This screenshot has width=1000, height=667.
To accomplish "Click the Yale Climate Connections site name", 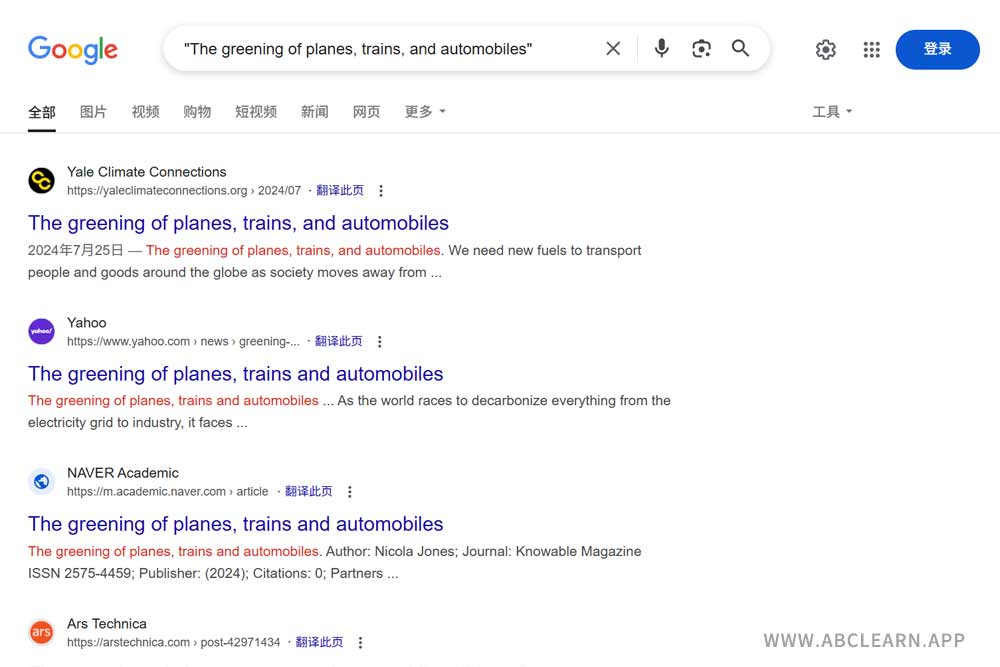I will [147, 172].
